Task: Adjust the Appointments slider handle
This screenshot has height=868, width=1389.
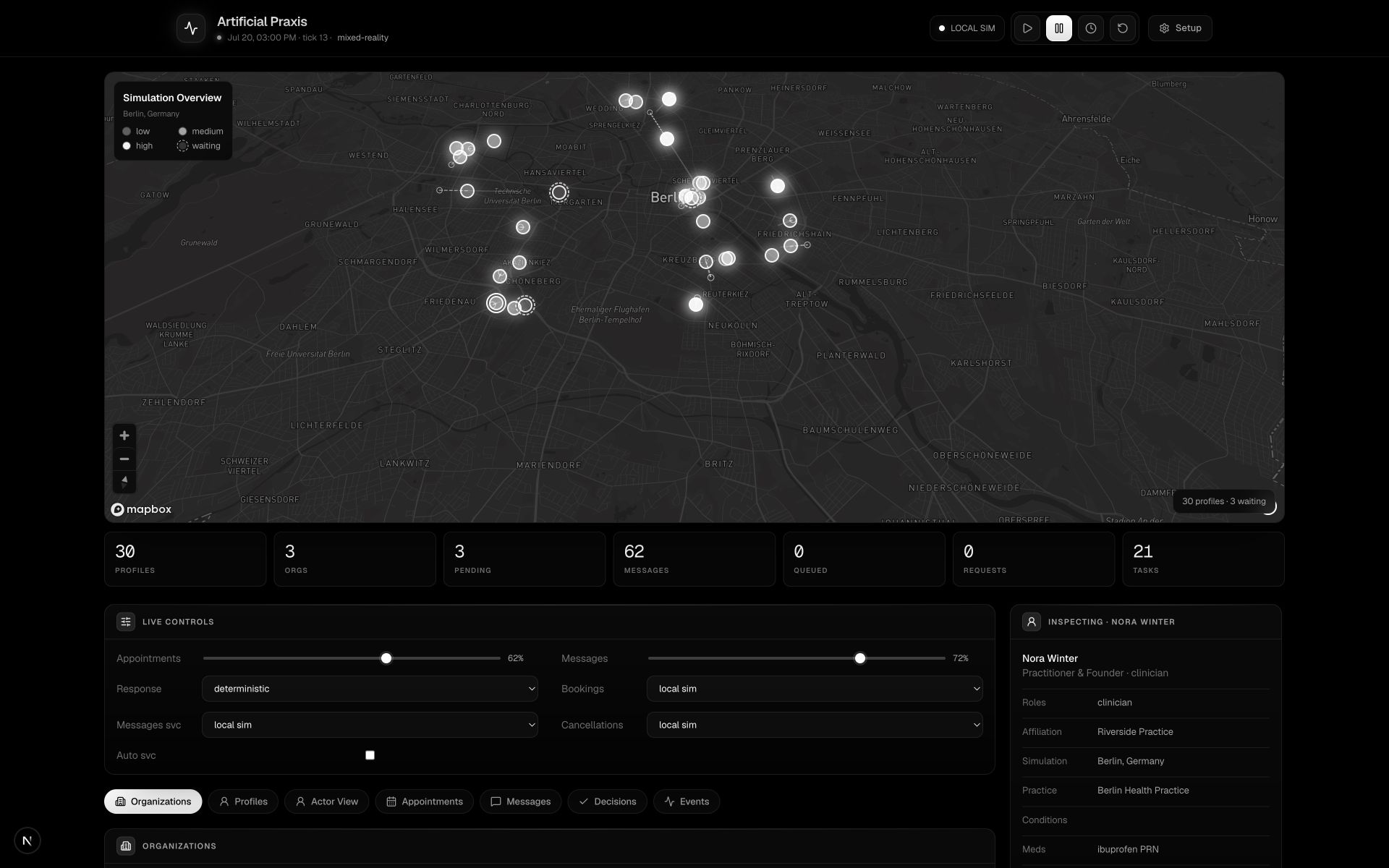Action: click(x=386, y=658)
